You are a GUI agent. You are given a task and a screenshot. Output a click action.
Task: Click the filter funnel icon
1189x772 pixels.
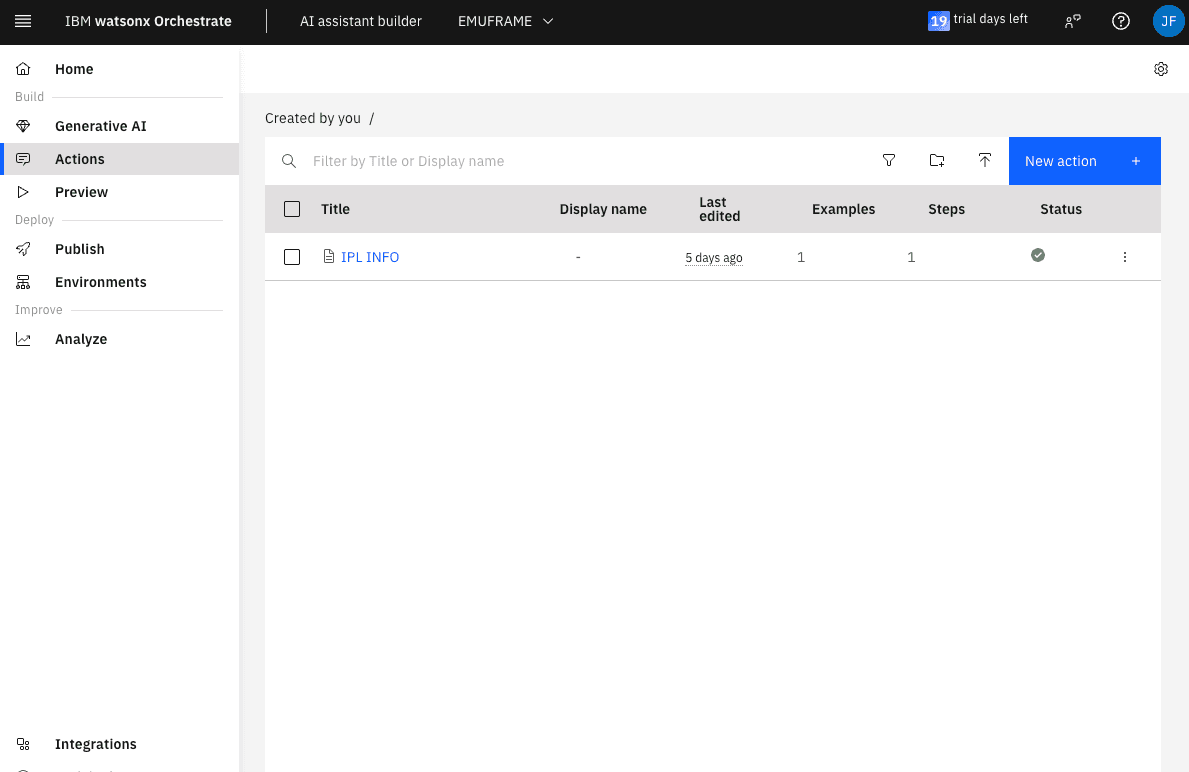click(x=888, y=161)
